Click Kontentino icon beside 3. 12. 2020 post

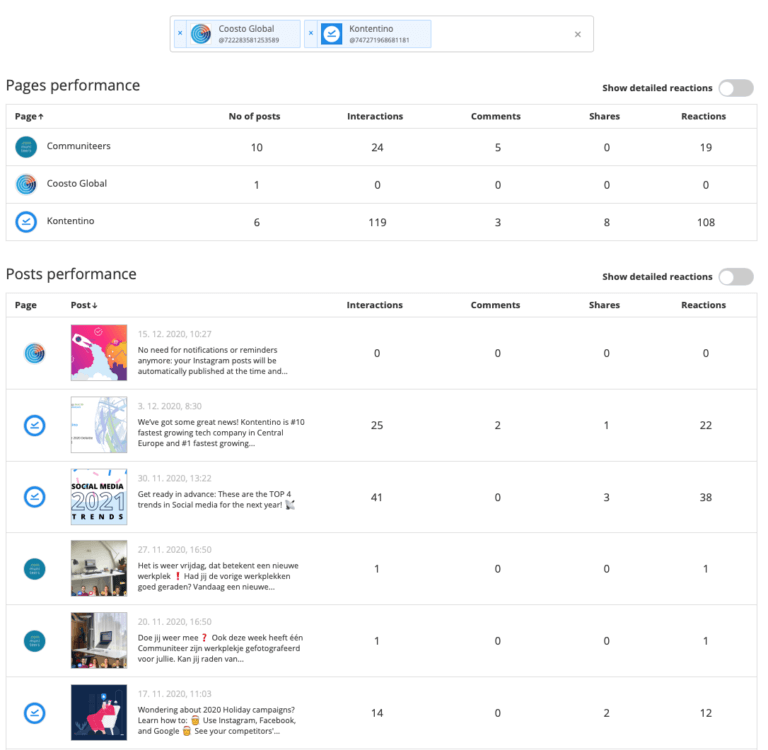pos(34,425)
